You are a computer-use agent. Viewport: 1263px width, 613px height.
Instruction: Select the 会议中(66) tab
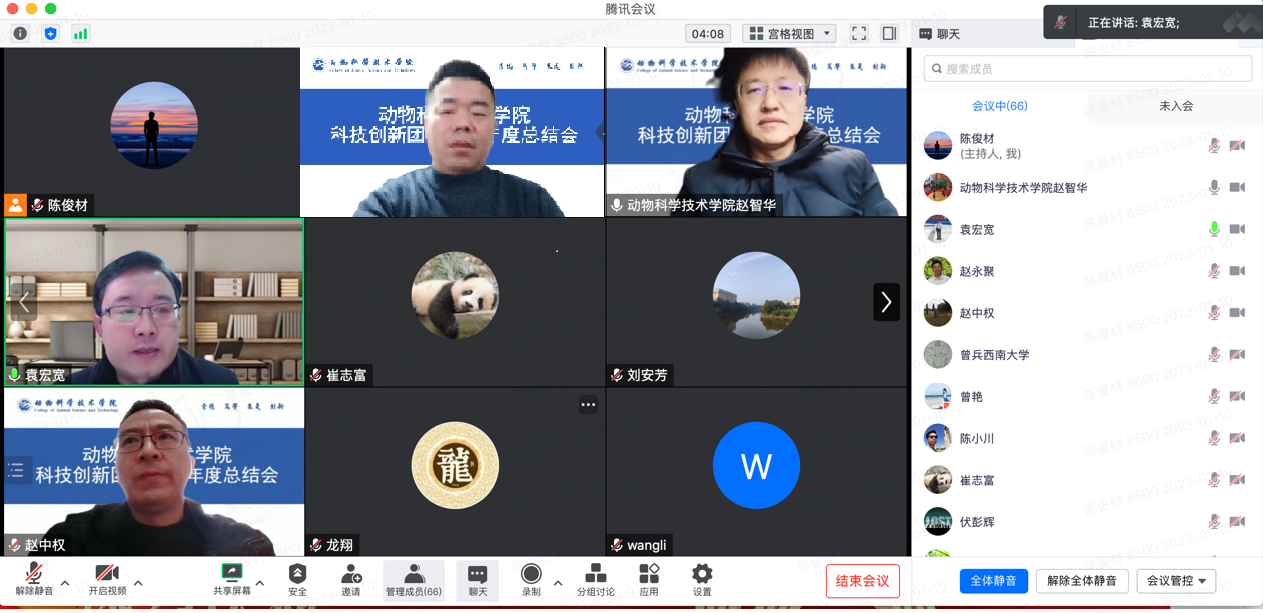point(999,106)
